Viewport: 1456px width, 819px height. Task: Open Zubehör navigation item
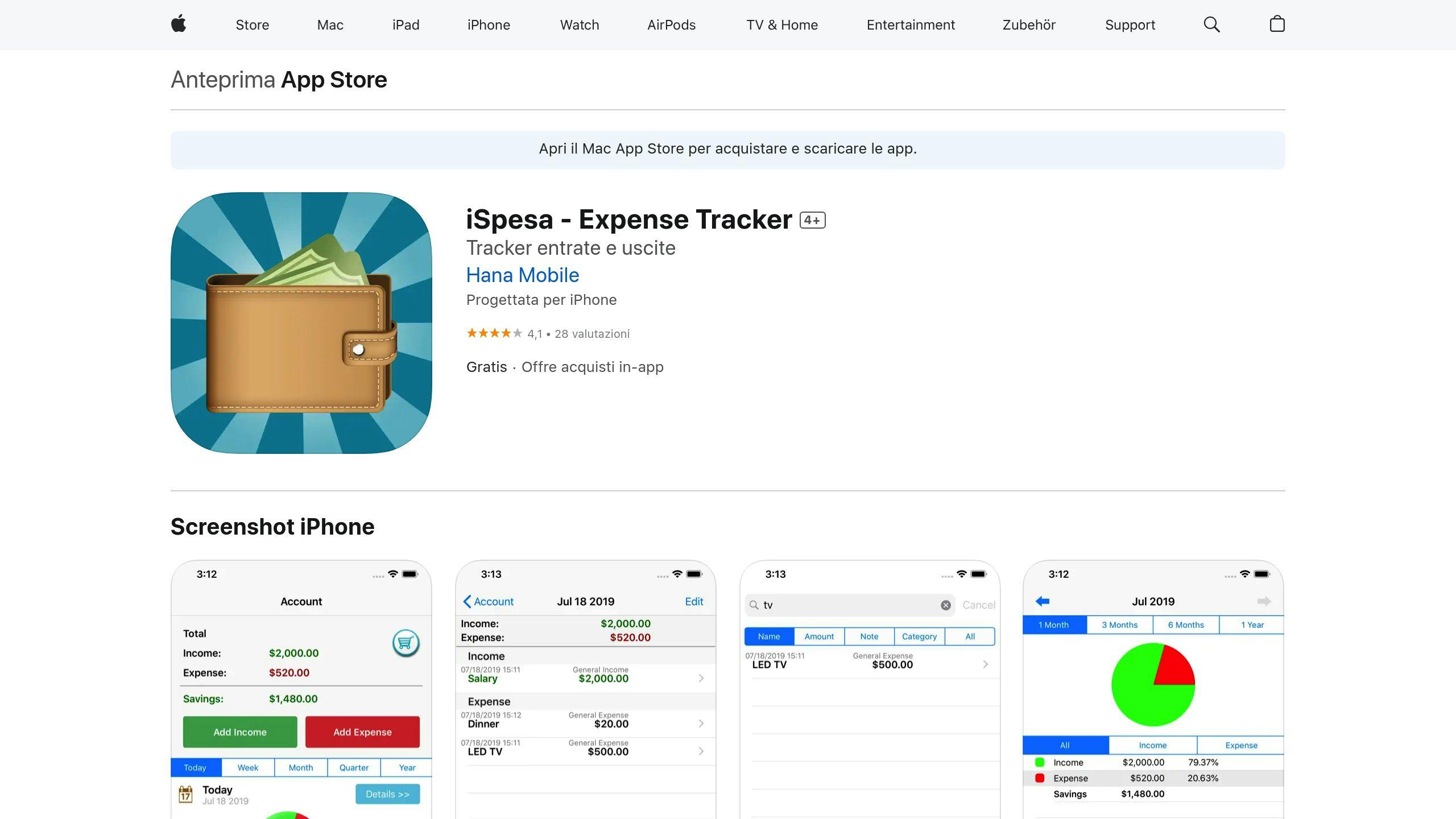click(1029, 25)
